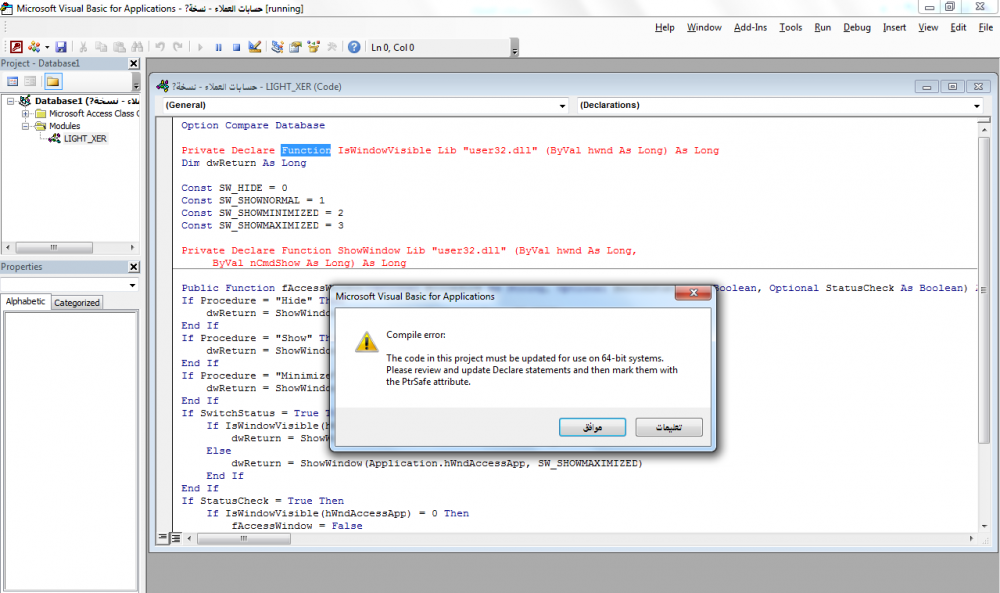Click View Code icon in Project panel
The width and height of the screenshot is (1000, 593).
pyautogui.click(x=12, y=82)
